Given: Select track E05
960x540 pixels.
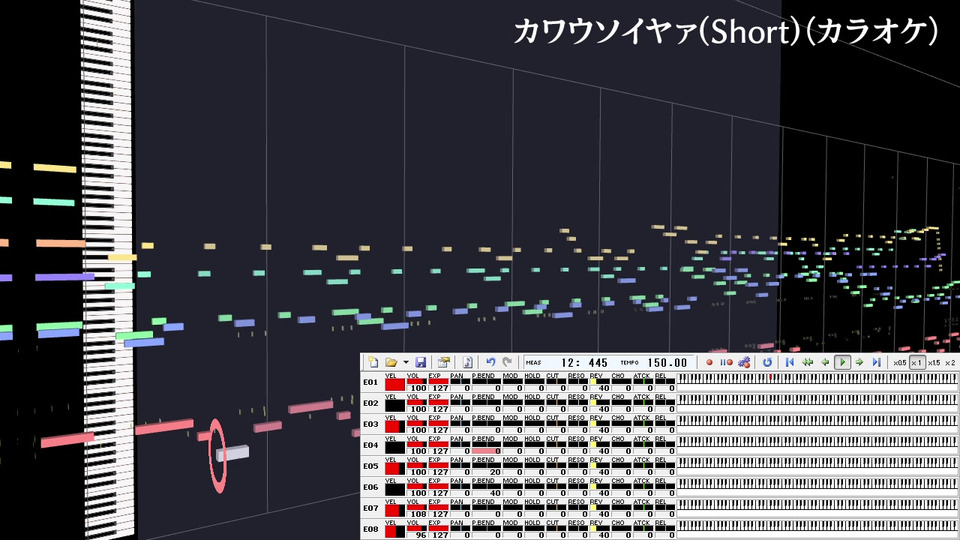Looking at the screenshot, I should (x=371, y=466).
